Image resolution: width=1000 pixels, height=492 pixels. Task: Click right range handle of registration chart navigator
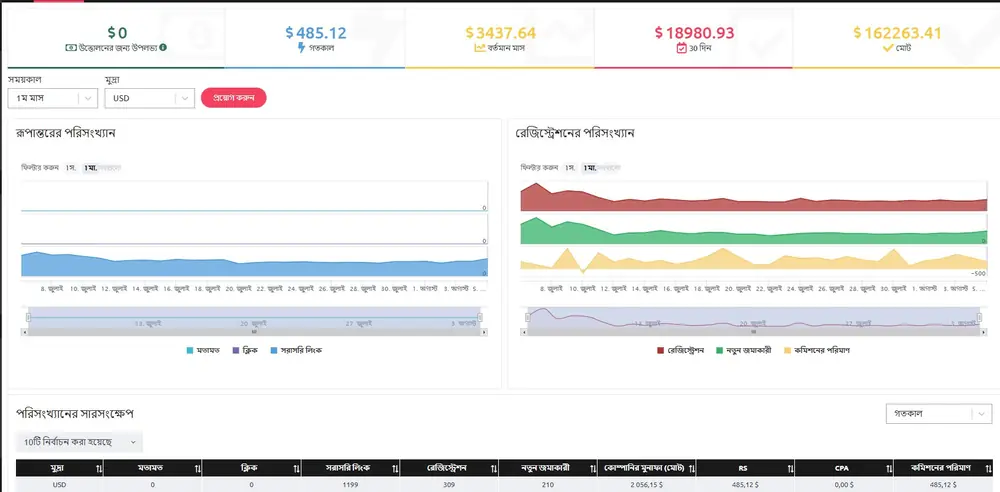point(980,317)
